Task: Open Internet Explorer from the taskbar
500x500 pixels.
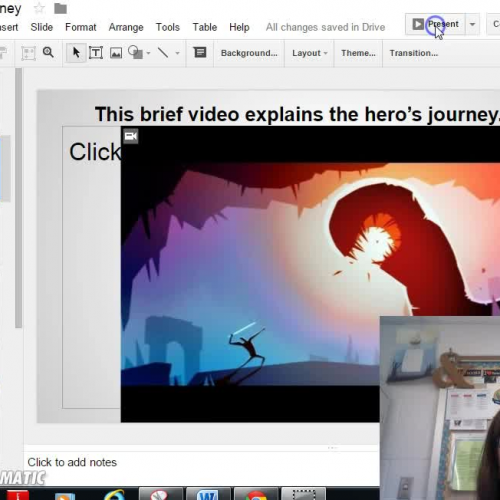Action: point(114,494)
